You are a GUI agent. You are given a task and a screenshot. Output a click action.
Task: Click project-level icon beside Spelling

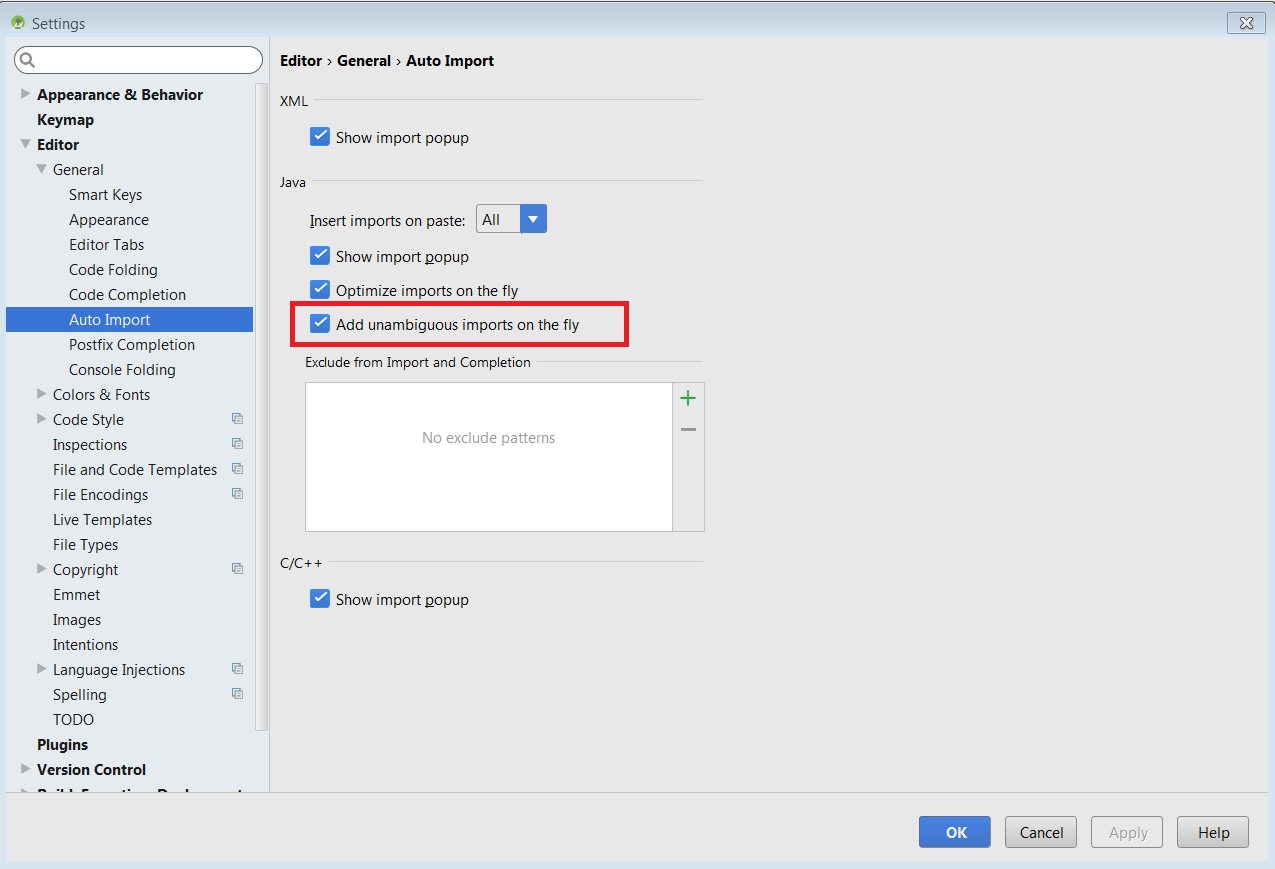coord(237,694)
